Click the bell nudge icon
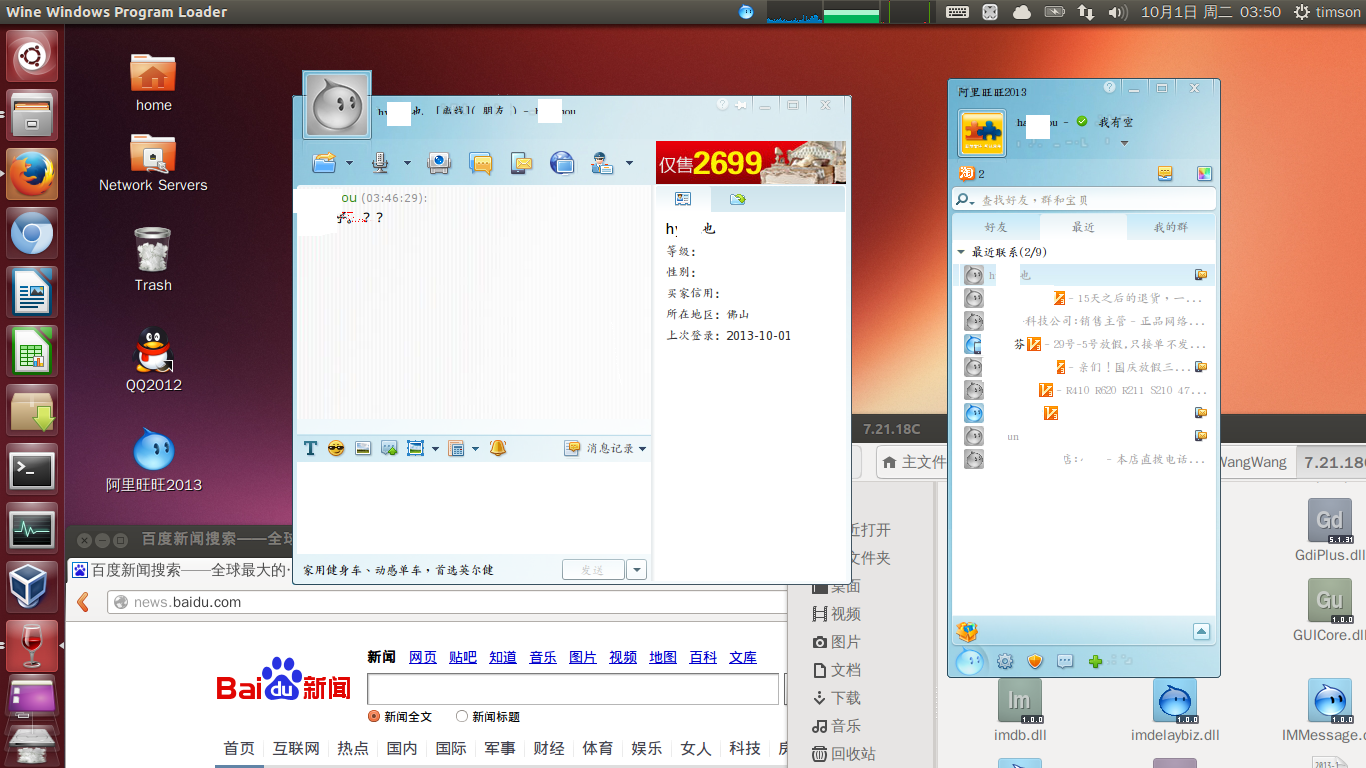The image size is (1366, 768). pyautogui.click(x=498, y=448)
